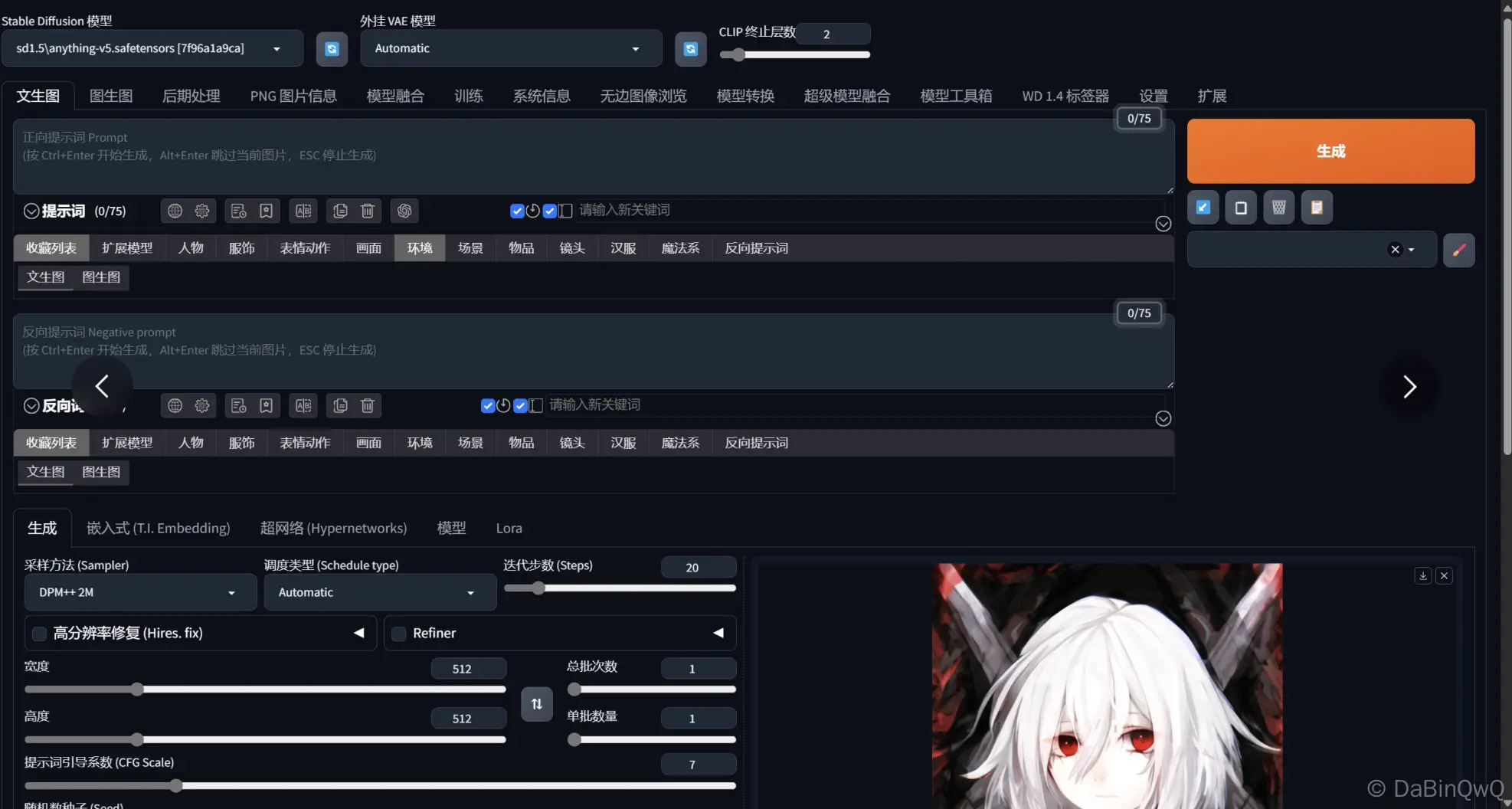Clear the styles dropdown selection
Viewport: 1512px width, 809px height.
point(1395,250)
